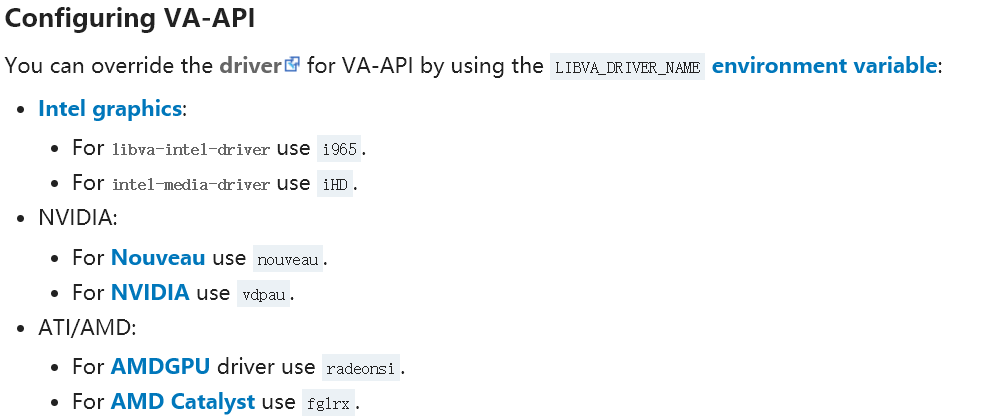Click the LIBVA_DRIVER_NAME code text
996x417 pixels.
628,67
